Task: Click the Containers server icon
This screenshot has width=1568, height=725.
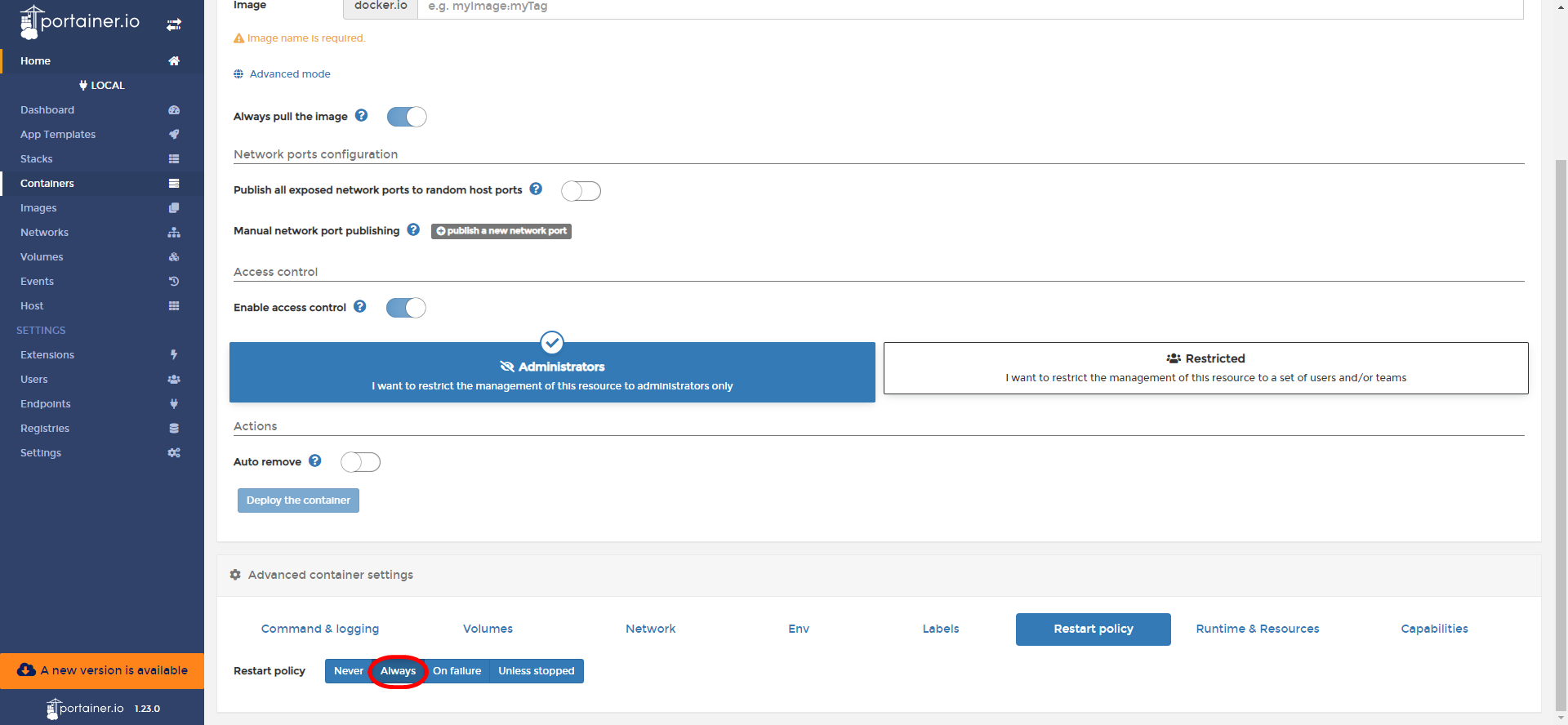Action: pyautogui.click(x=174, y=183)
